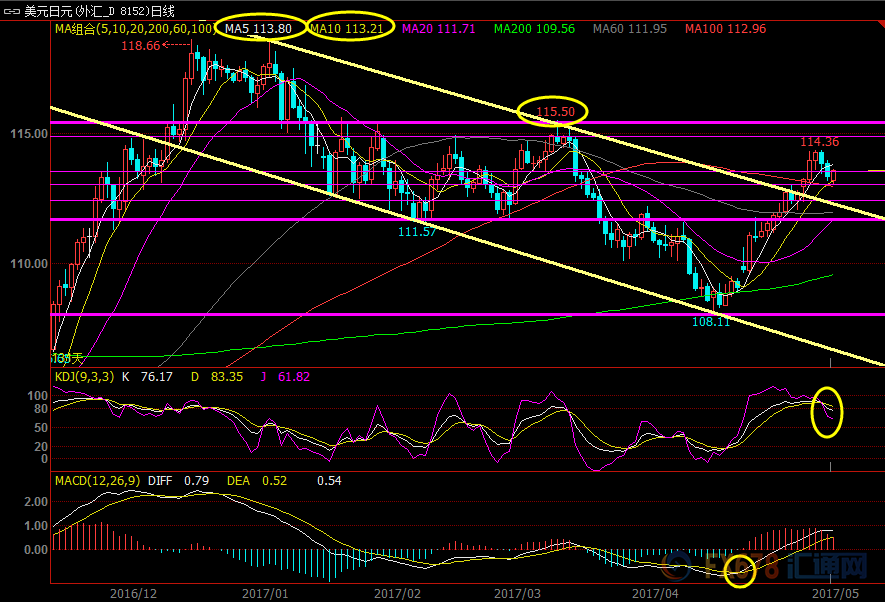Select the MA5 113.80 indicator label

(258, 29)
